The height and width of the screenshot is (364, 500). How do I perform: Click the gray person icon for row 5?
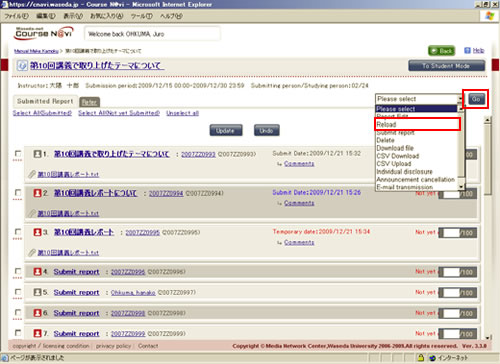[38, 292]
